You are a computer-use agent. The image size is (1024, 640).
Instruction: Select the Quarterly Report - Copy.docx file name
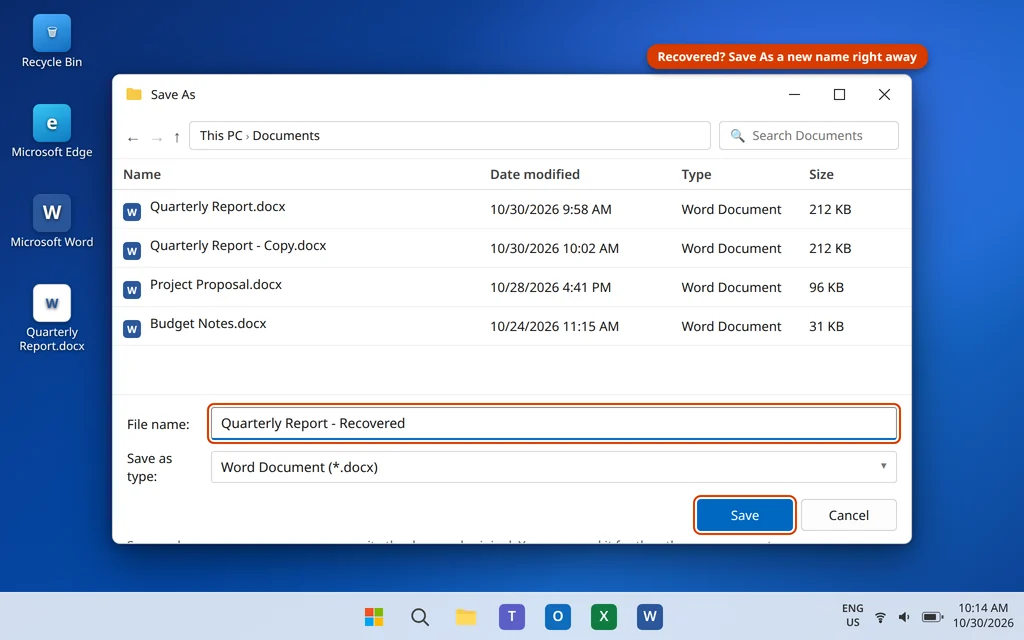click(x=238, y=246)
